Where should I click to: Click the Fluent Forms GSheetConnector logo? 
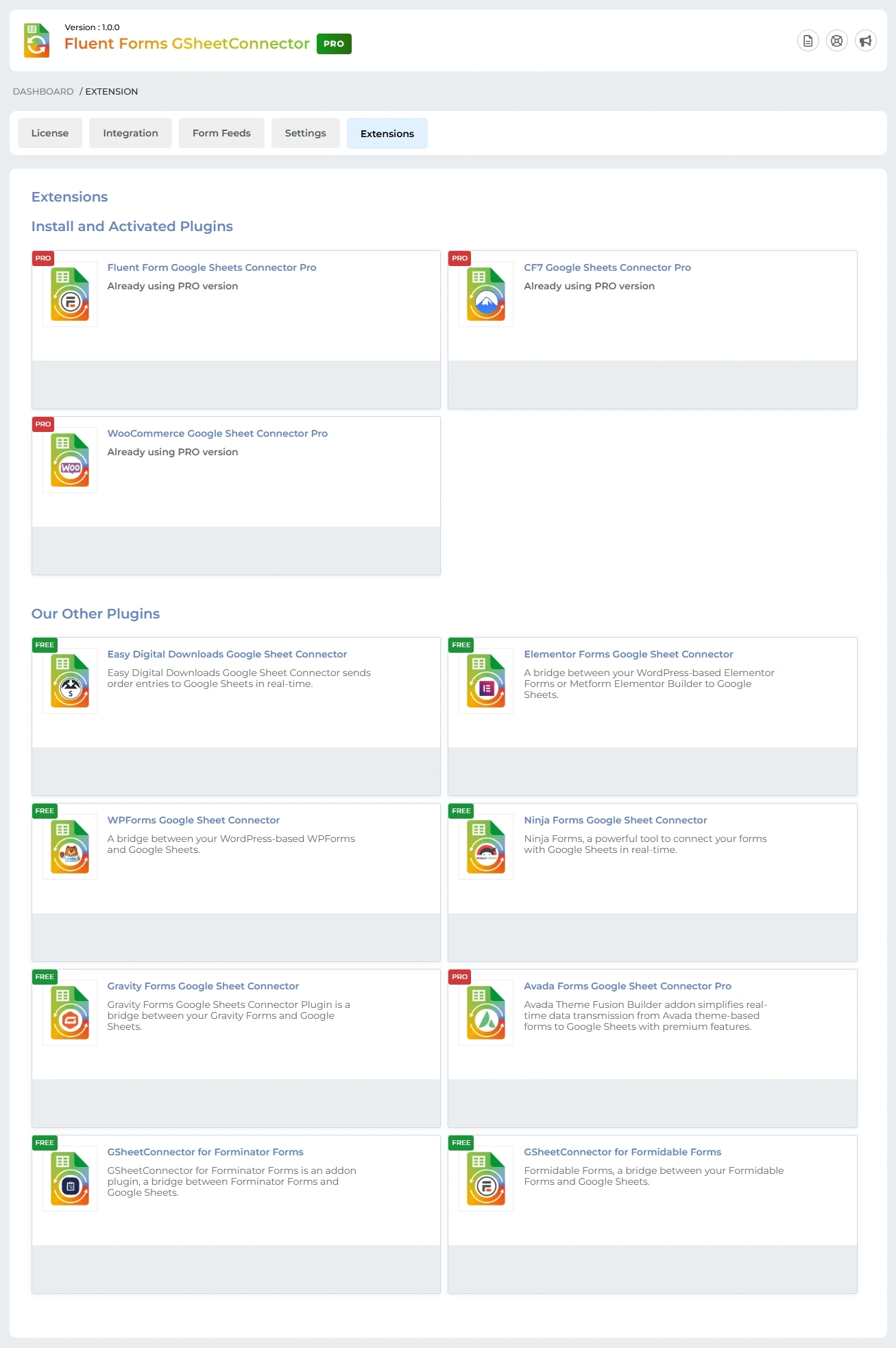pyautogui.click(x=37, y=40)
